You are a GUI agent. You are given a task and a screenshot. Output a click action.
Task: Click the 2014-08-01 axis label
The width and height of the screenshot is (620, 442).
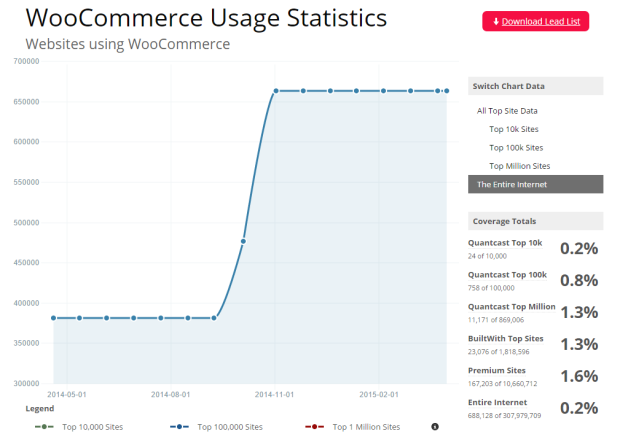170,395
